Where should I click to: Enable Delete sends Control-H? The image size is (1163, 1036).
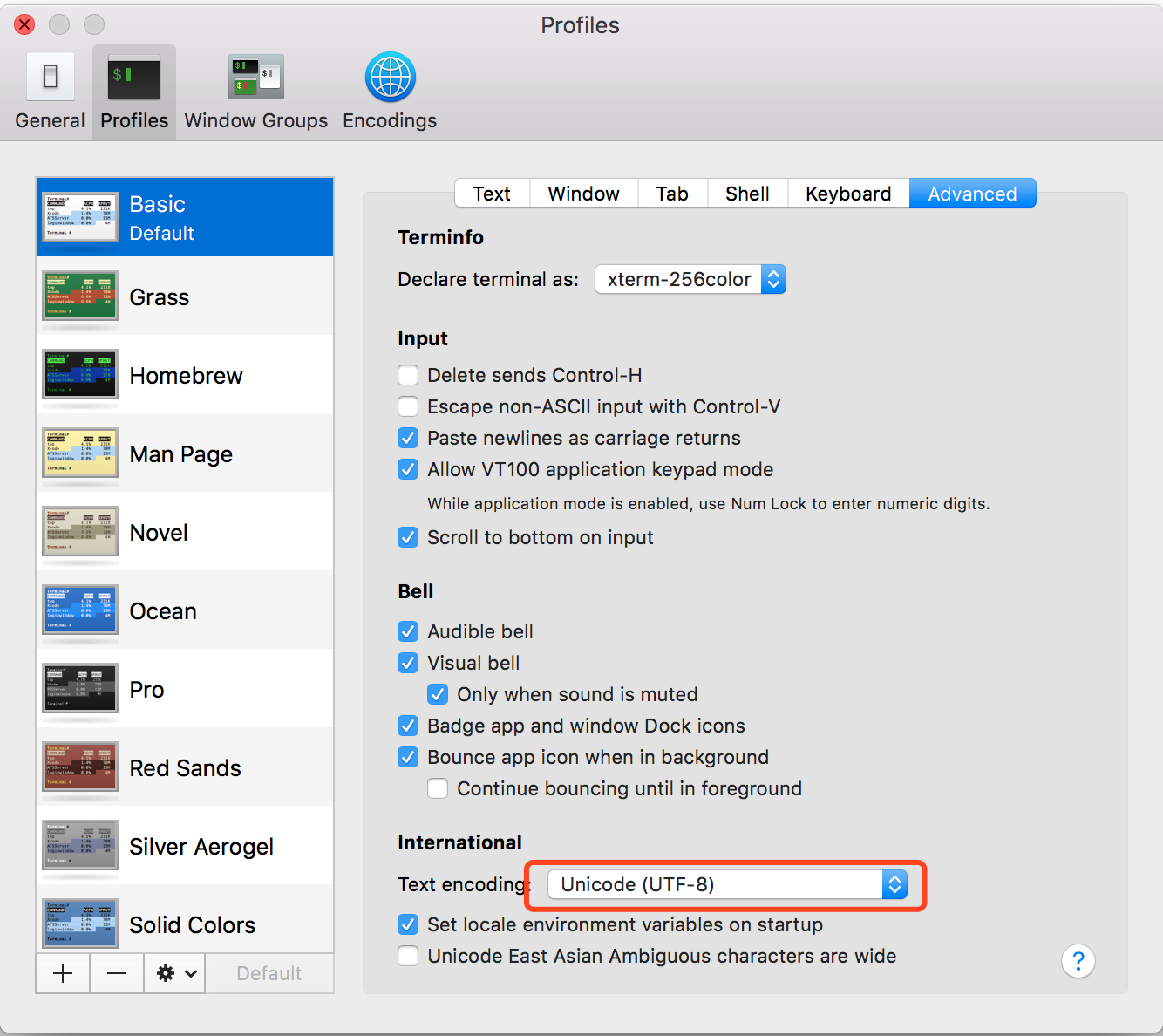point(408,375)
